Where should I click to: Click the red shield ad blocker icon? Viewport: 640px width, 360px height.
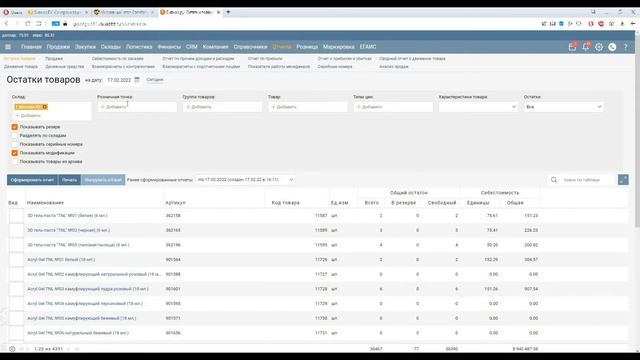(601, 24)
